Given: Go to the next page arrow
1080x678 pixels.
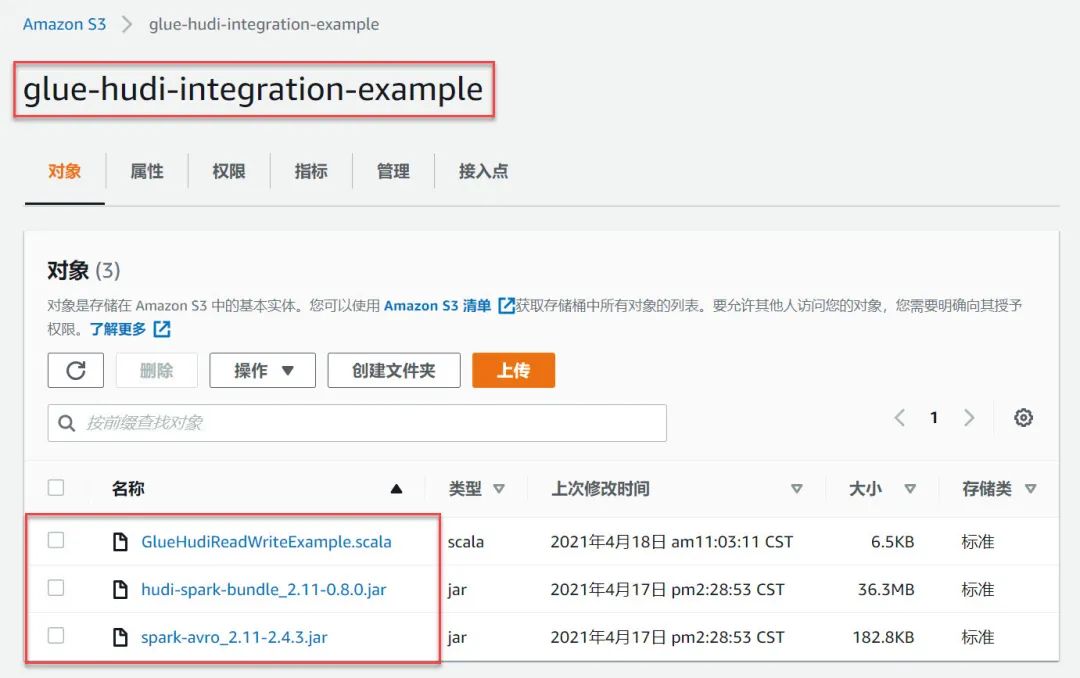Looking at the screenshot, I should pos(969,418).
